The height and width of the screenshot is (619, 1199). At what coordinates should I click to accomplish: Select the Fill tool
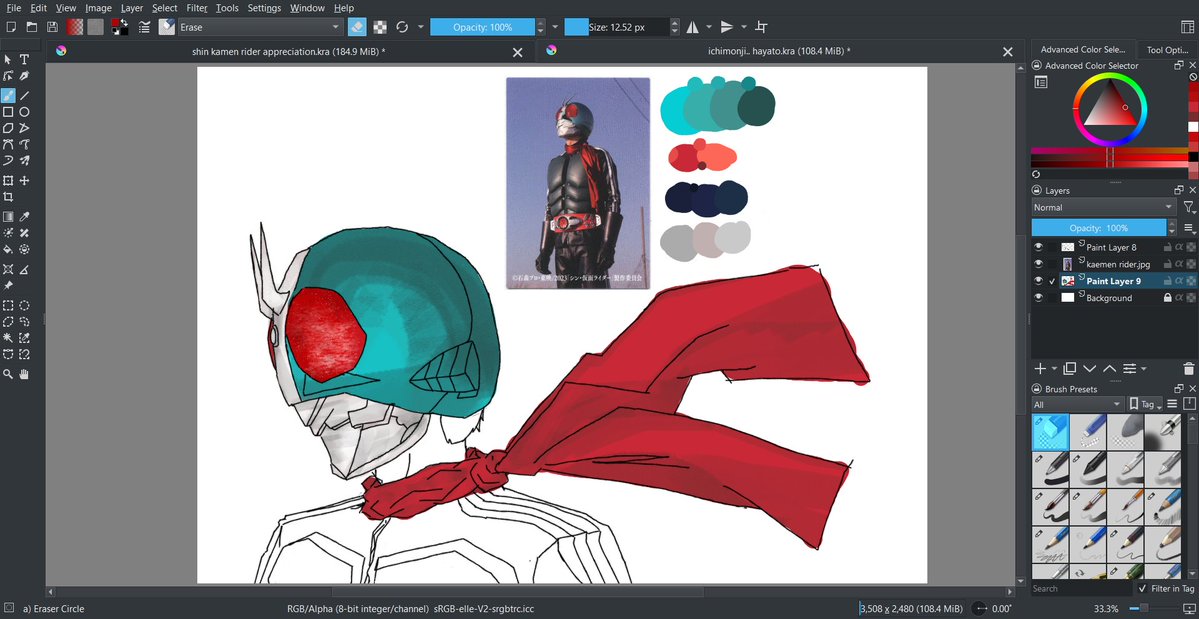pos(8,250)
